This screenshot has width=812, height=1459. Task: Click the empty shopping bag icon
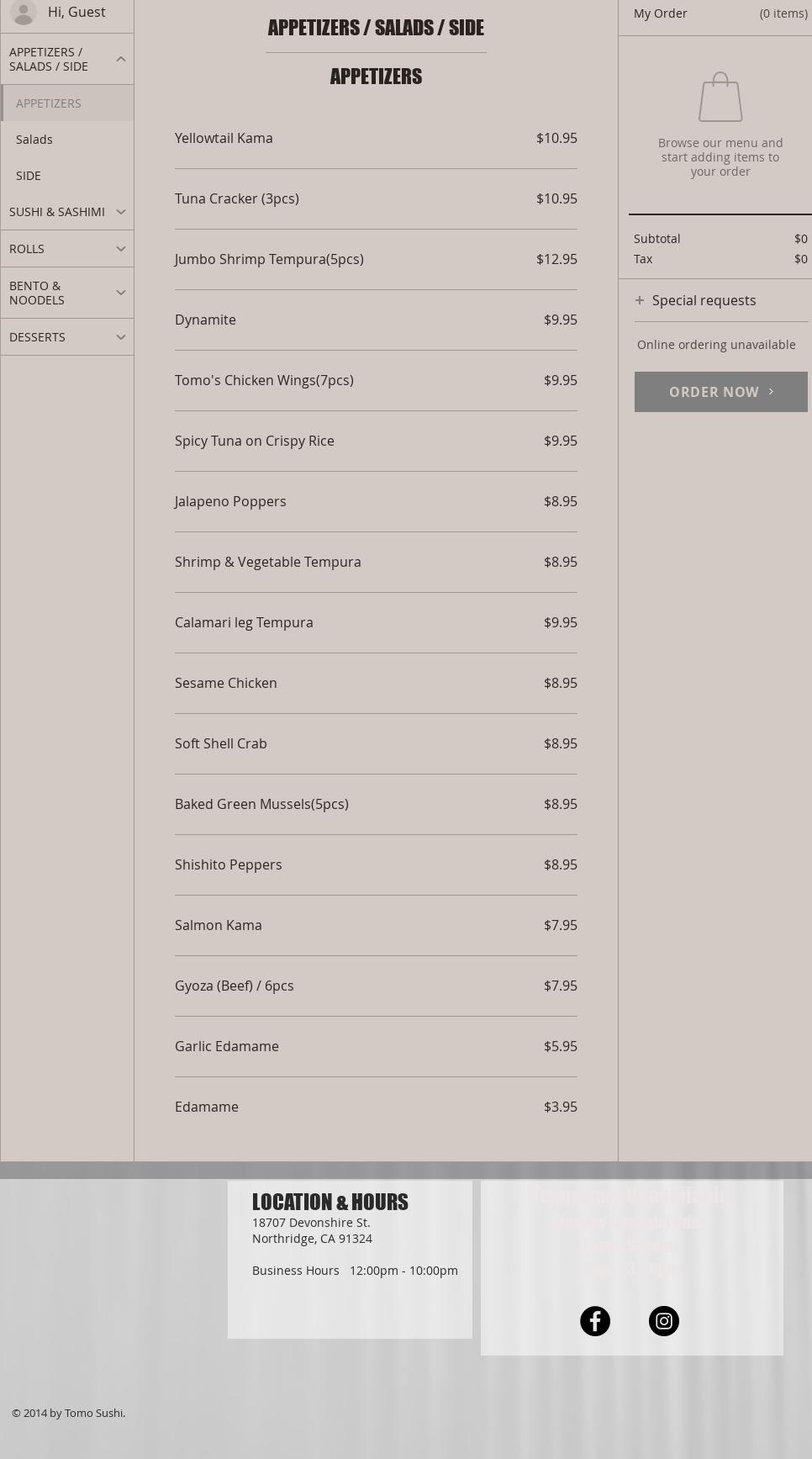click(720, 98)
